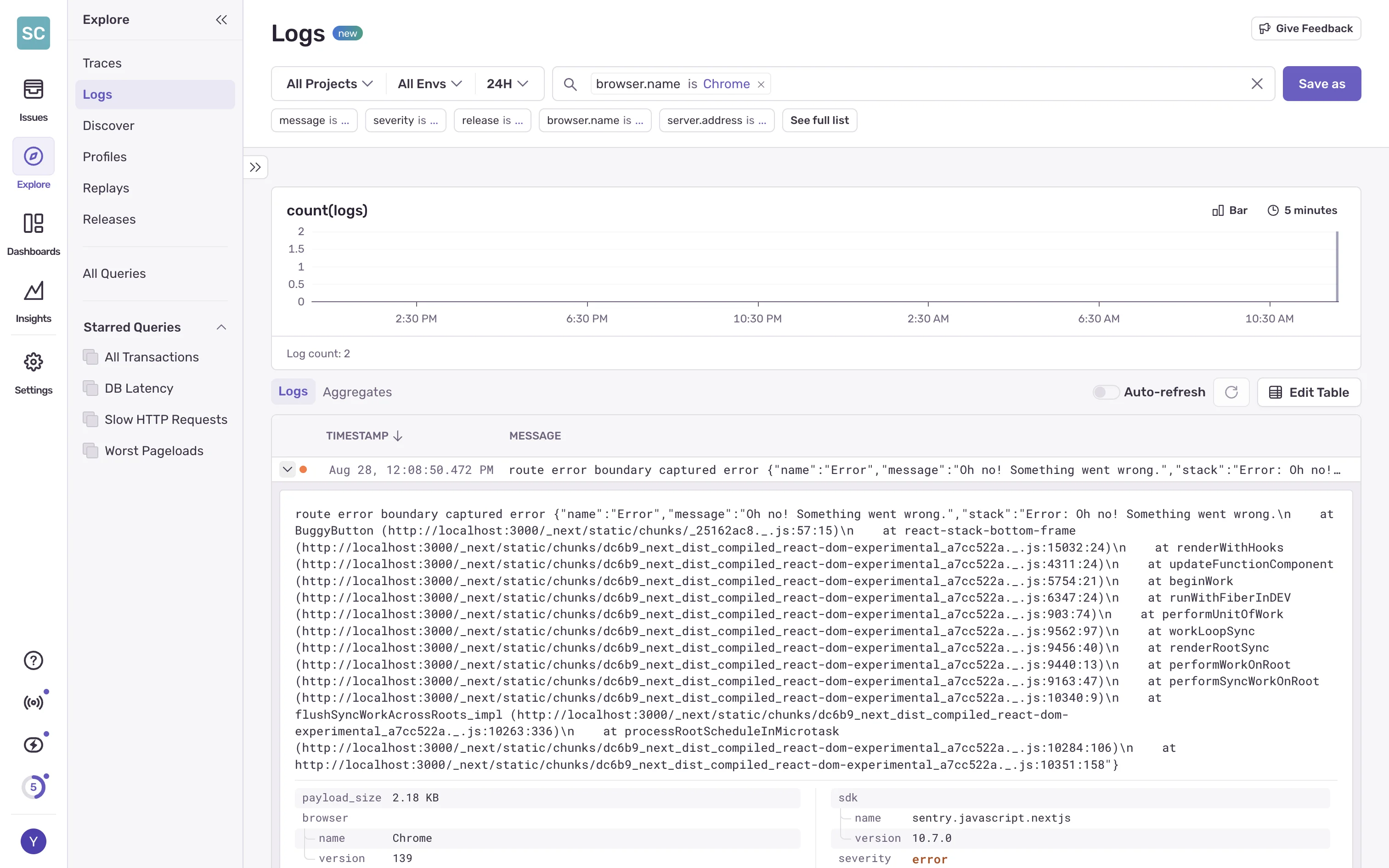Click the Help question mark icon
The height and width of the screenshot is (868, 1389).
point(33,660)
